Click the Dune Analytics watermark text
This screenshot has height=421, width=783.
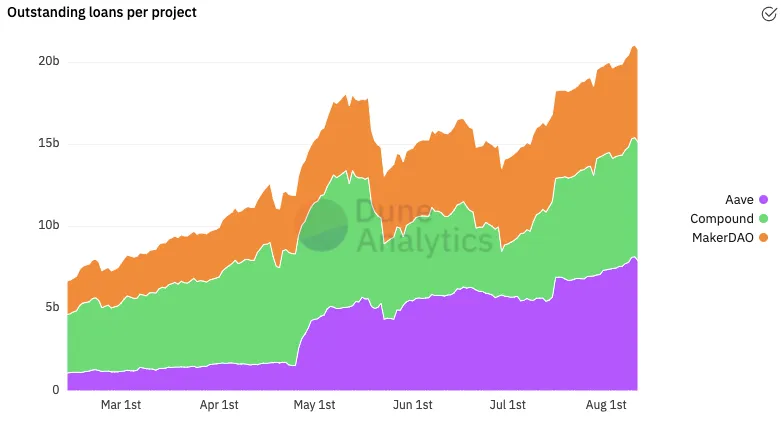click(424, 226)
